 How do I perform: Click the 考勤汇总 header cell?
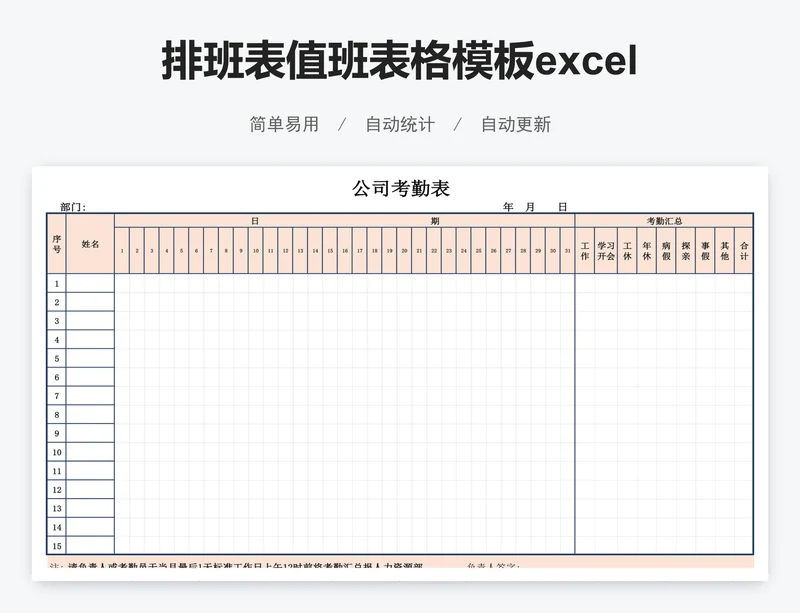[664, 221]
